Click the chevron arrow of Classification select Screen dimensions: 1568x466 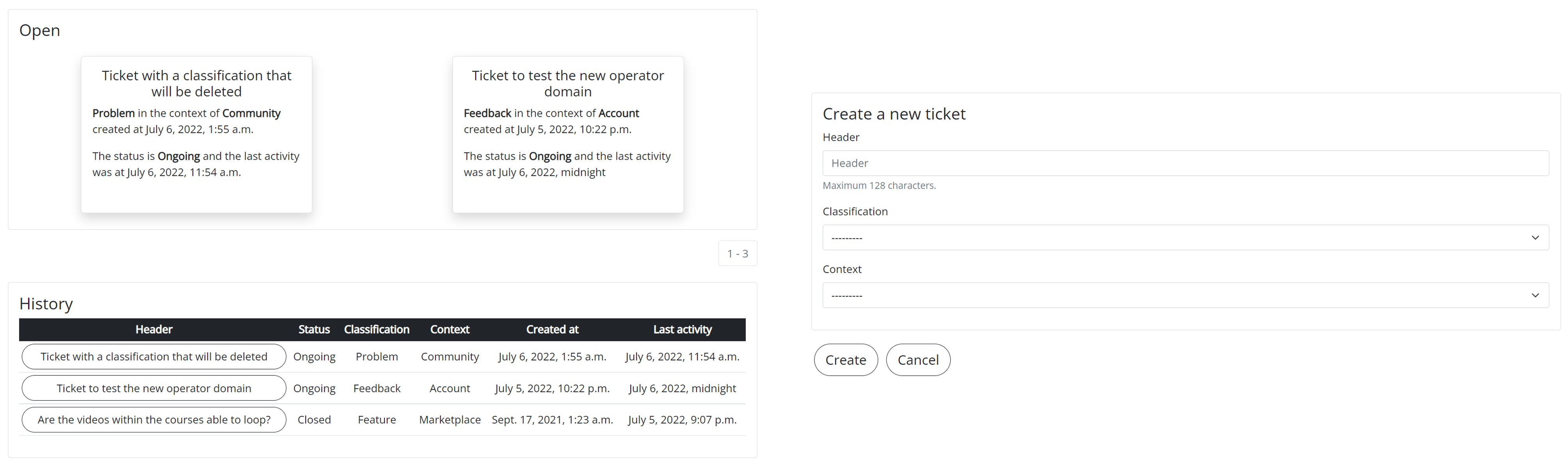(x=1535, y=238)
